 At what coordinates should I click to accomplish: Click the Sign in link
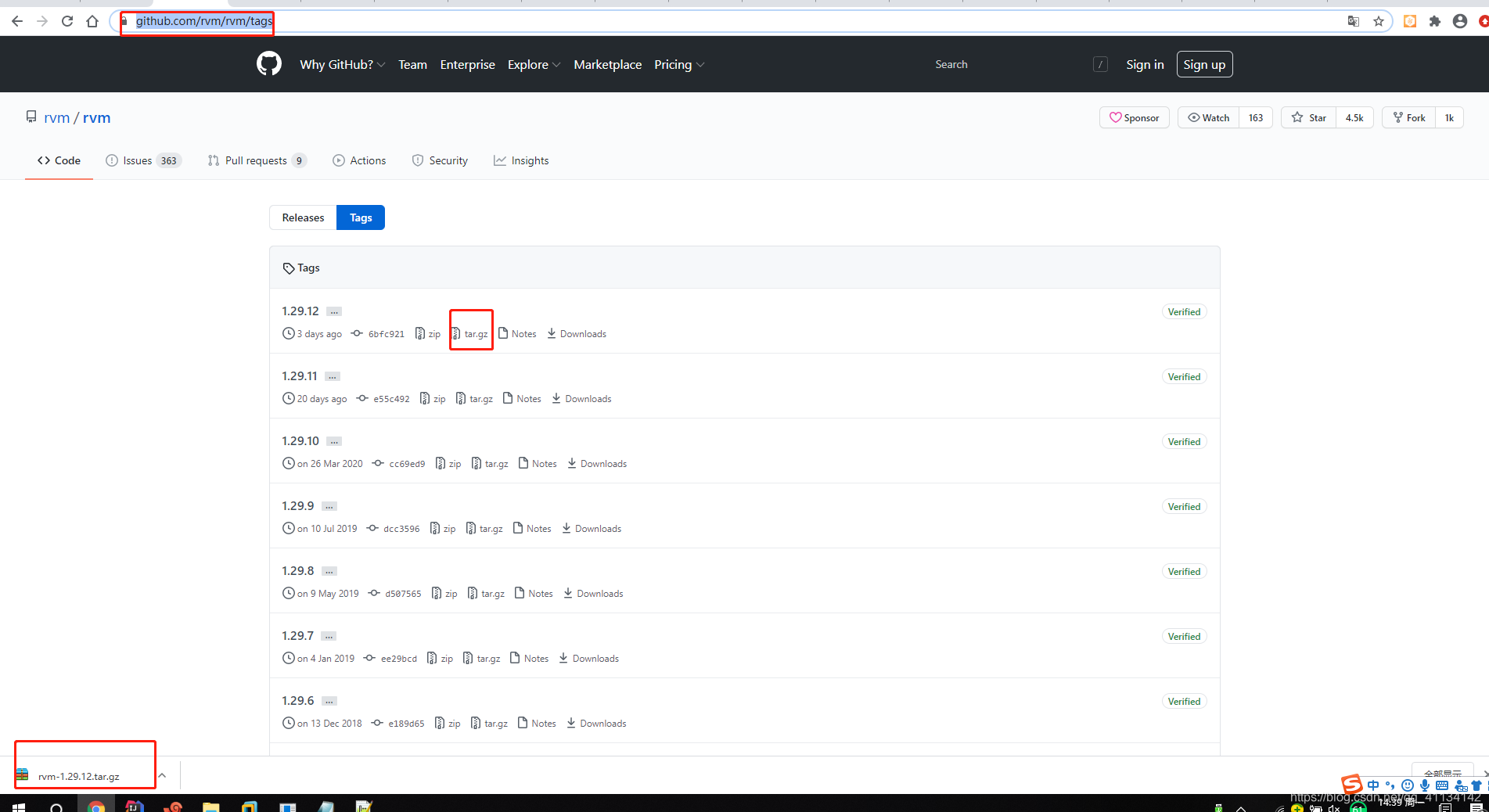1145,64
